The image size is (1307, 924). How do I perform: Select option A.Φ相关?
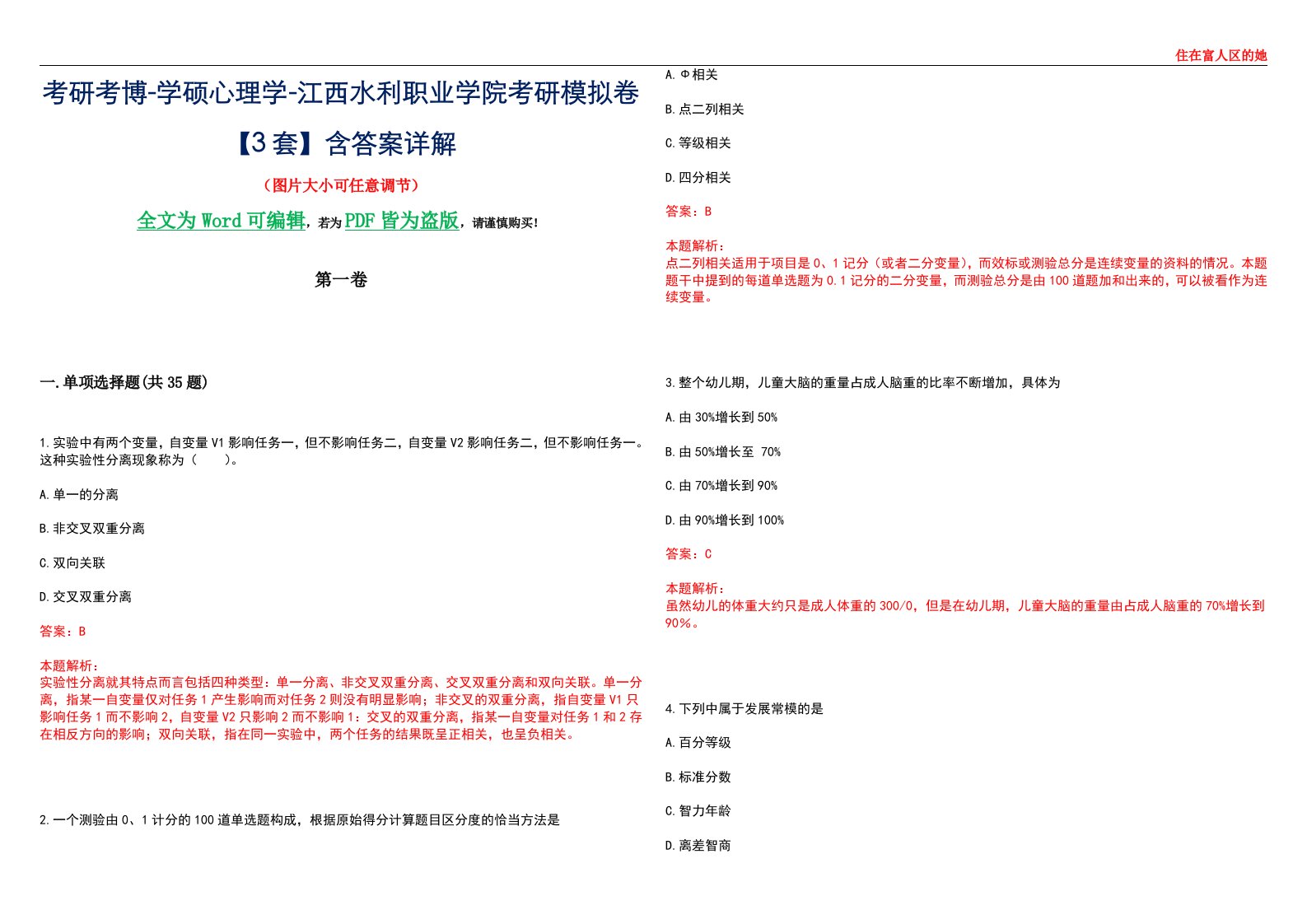tap(692, 75)
